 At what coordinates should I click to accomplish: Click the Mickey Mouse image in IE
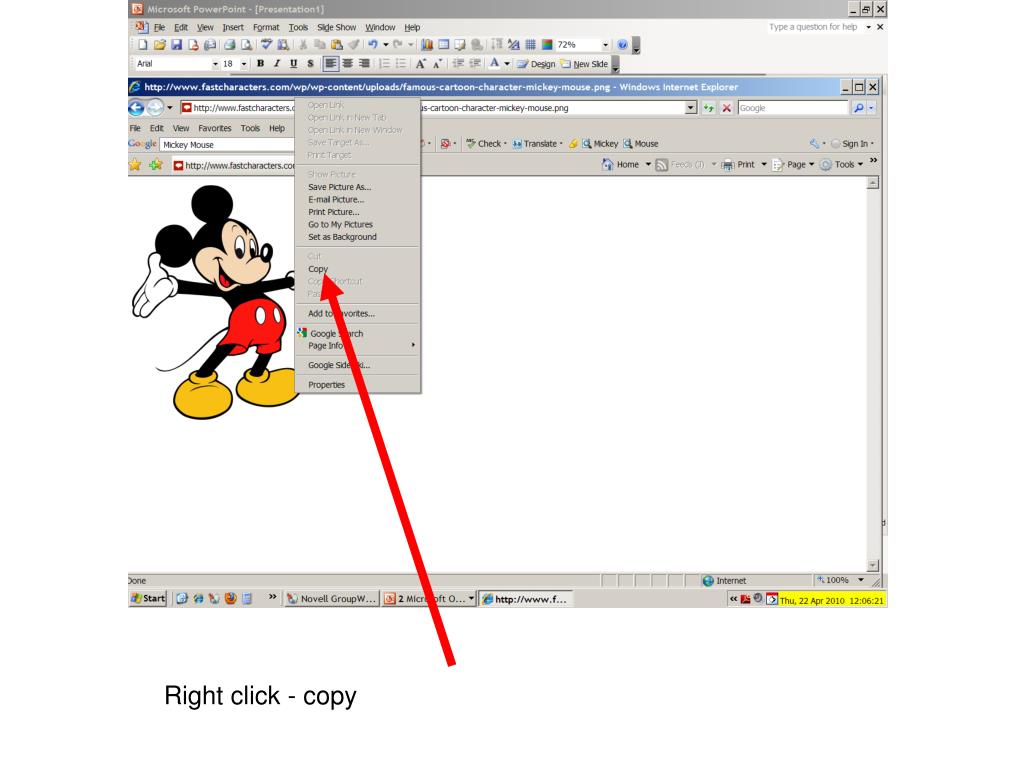click(214, 301)
